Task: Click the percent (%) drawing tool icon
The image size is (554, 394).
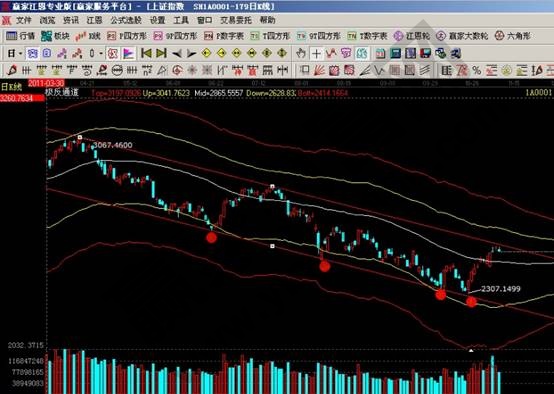Action: pyautogui.click(x=477, y=70)
